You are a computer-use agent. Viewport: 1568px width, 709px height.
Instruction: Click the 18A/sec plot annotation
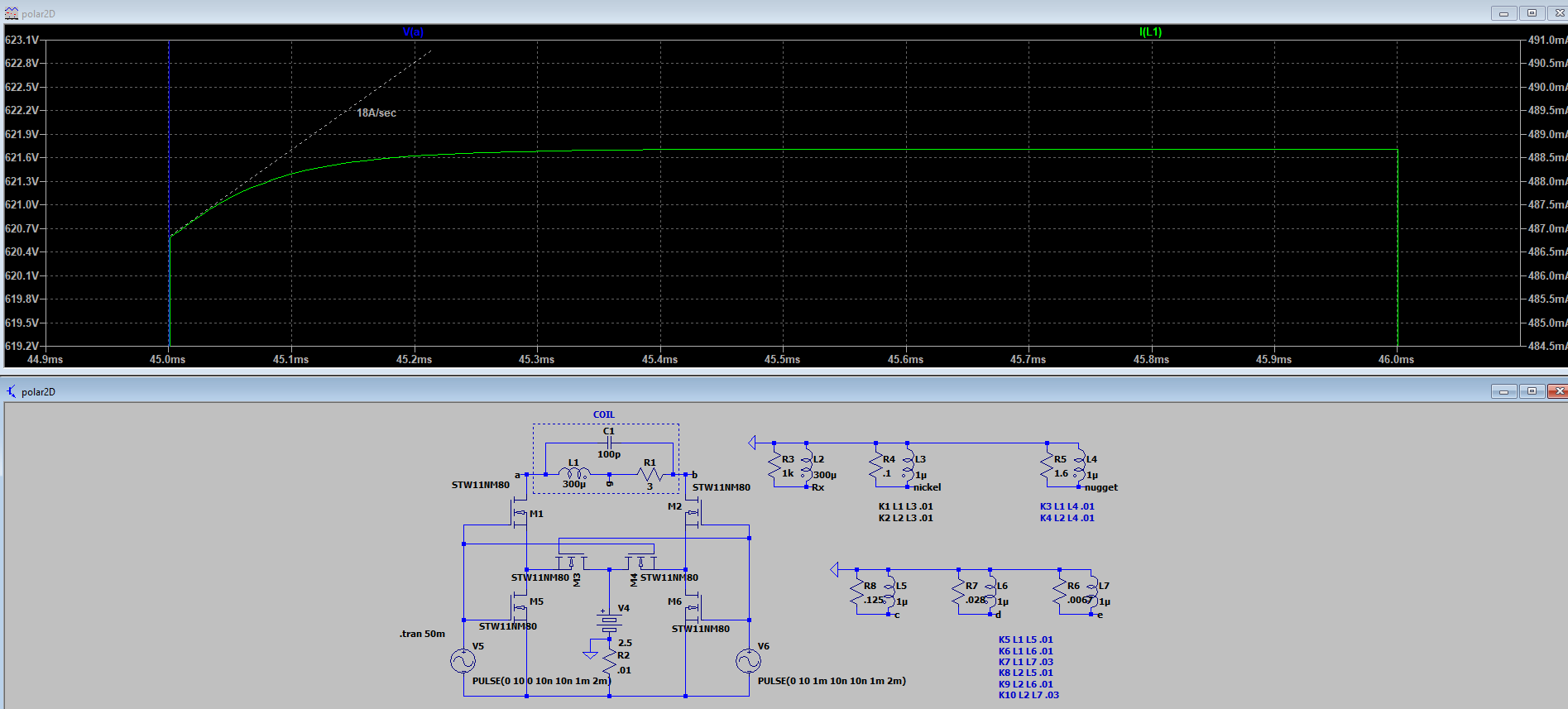tap(376, 113)
